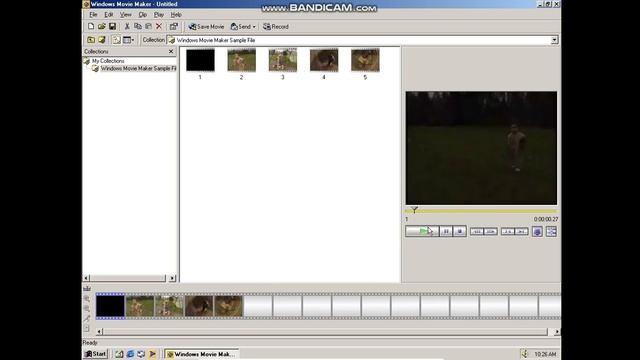Click the Windows Start button
The image size is (640, 360).
(96, 354)
